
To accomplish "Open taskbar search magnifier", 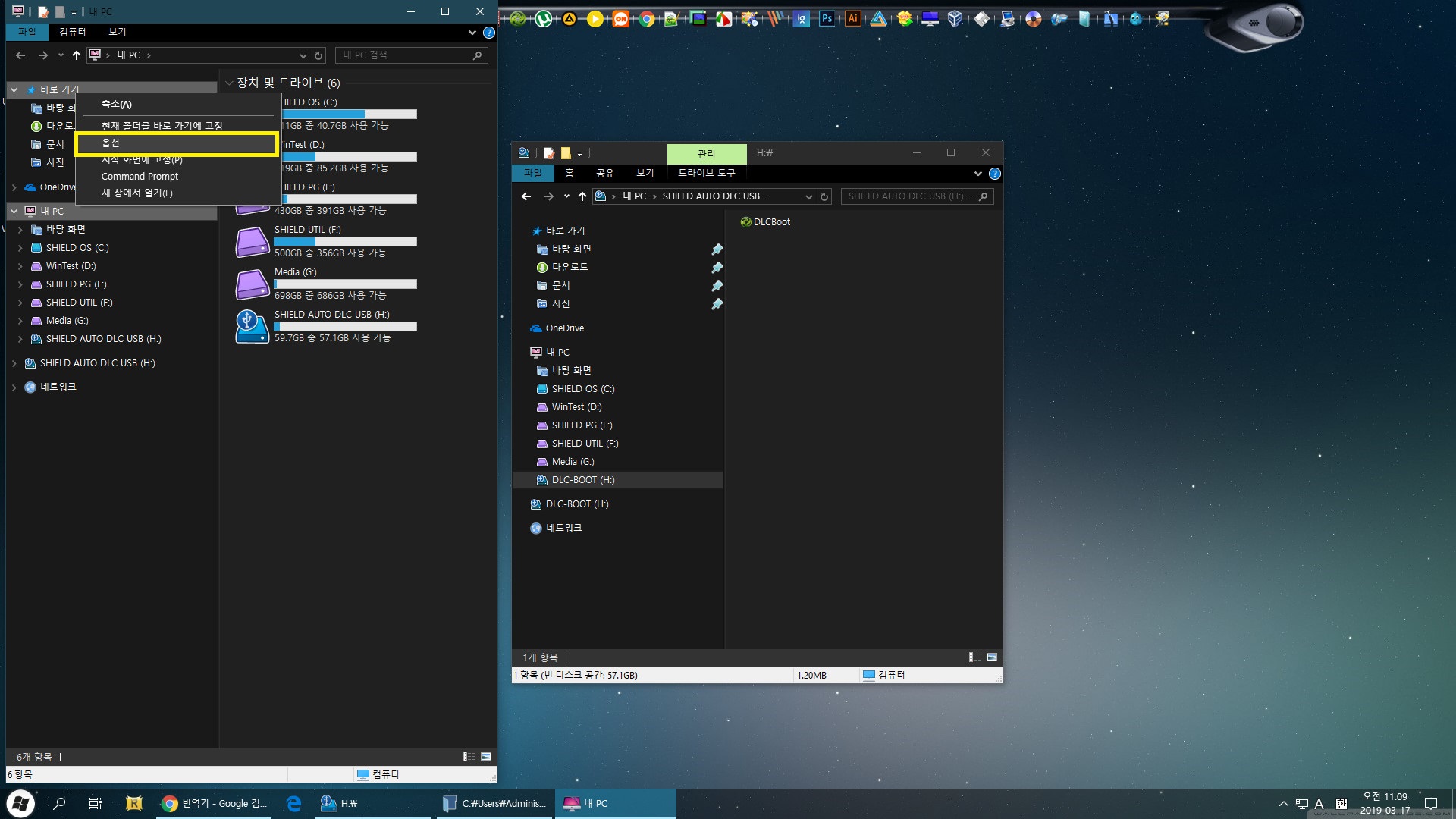I will click(x=59, y=803).
